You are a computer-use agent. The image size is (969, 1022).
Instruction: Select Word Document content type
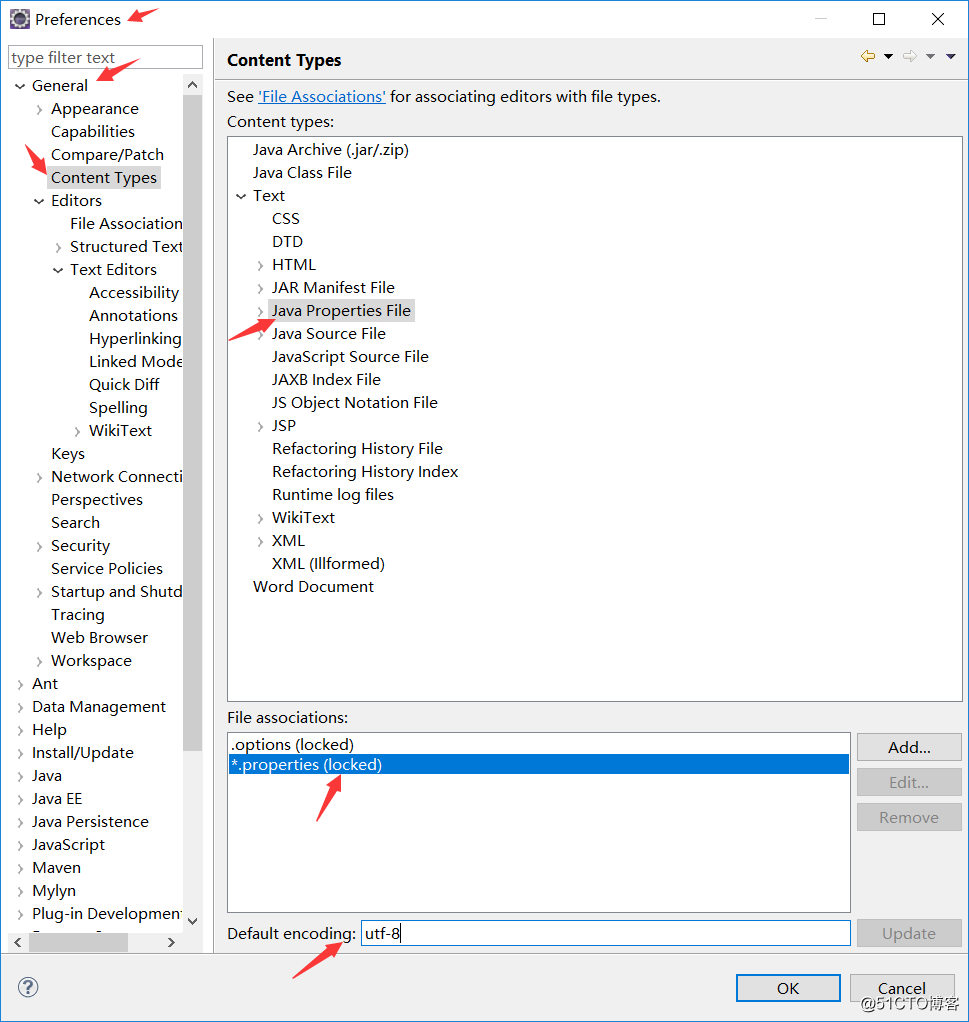(x=313, y=587)
